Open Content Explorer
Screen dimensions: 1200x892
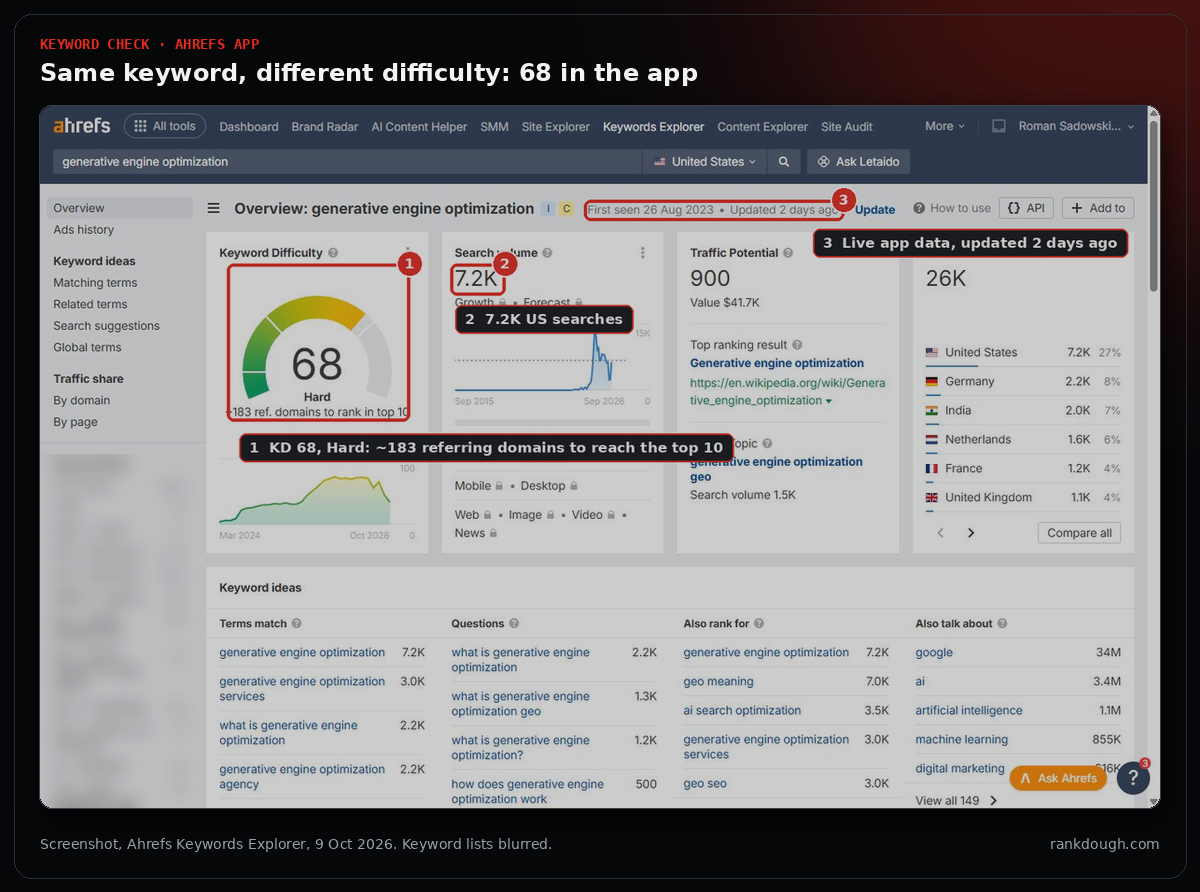[x=763, y=127]
